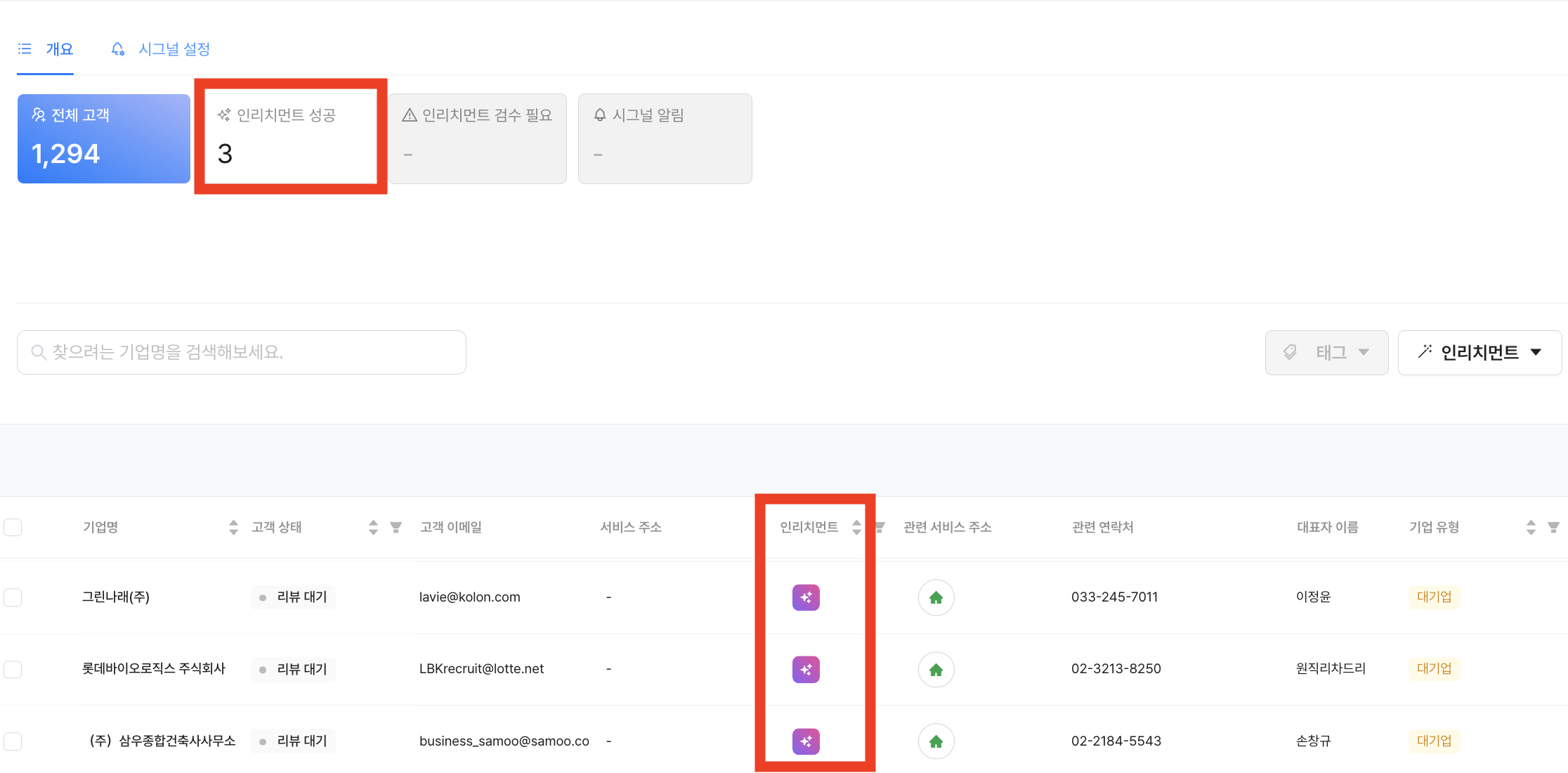Select the 전체 고객 summary card
The image size is (1568, 773).
click(104, 138)
